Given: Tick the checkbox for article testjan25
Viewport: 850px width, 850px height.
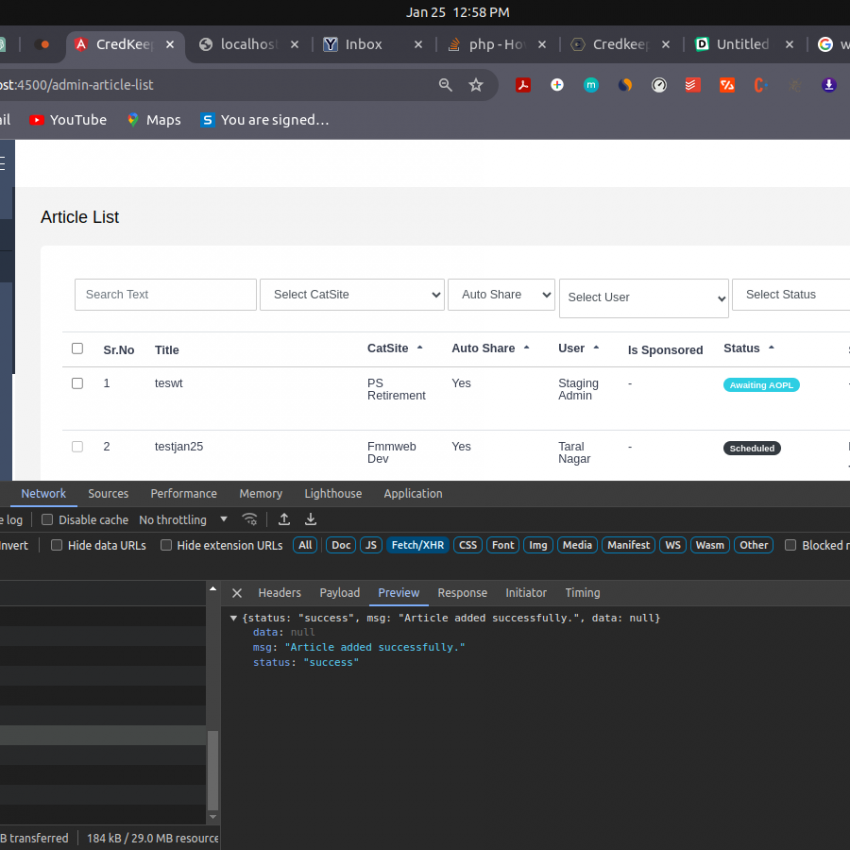Looking at the screenshot, I should pos(78,447).
